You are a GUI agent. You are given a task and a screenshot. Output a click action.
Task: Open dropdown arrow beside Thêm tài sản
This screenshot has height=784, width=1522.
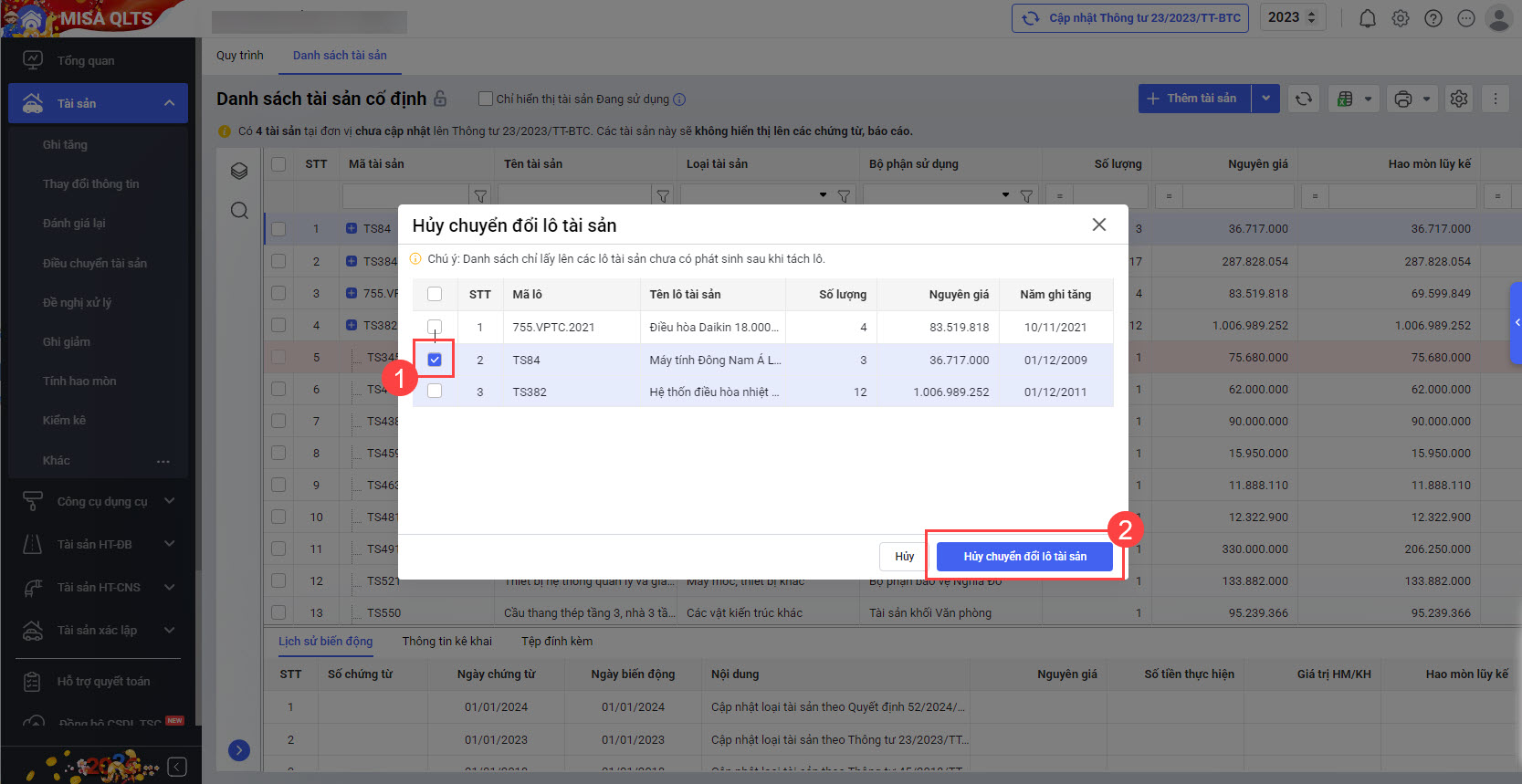click(x=1265, y=99)
